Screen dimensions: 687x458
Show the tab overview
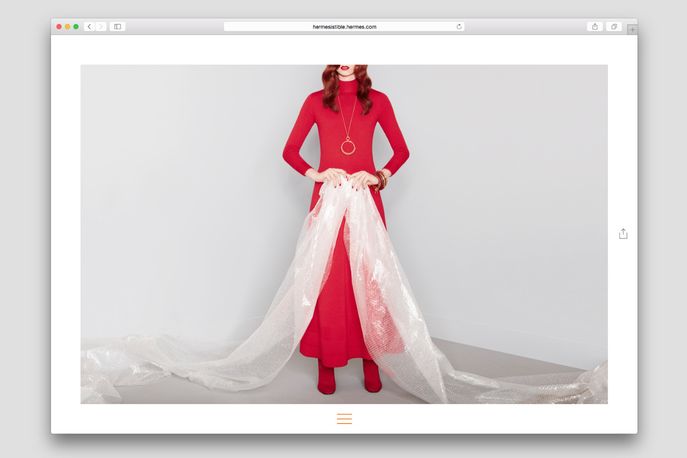click(x=614, y=27)
